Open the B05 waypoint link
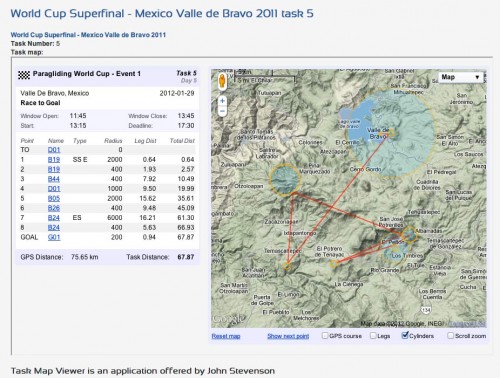Screen dimensions: 500x378 point(54,198)
